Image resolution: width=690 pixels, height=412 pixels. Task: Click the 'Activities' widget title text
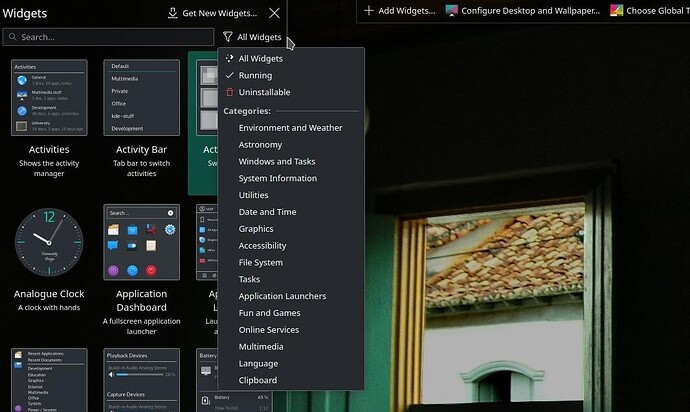(49, 149)
